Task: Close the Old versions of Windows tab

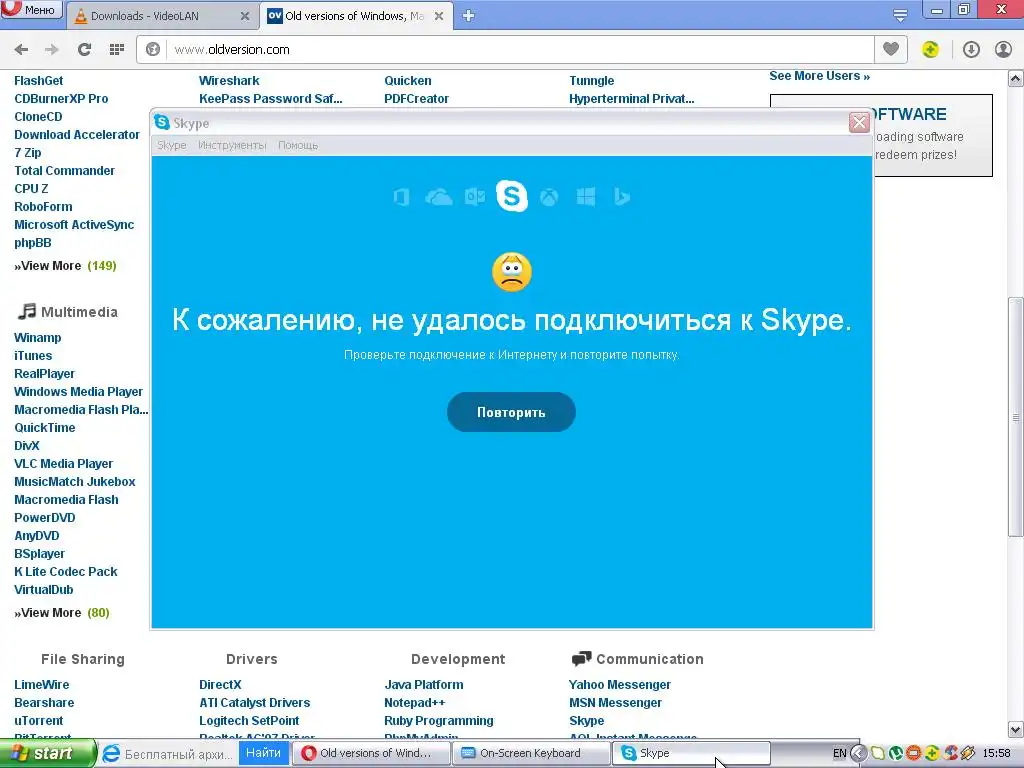Action: coord(439,16)
